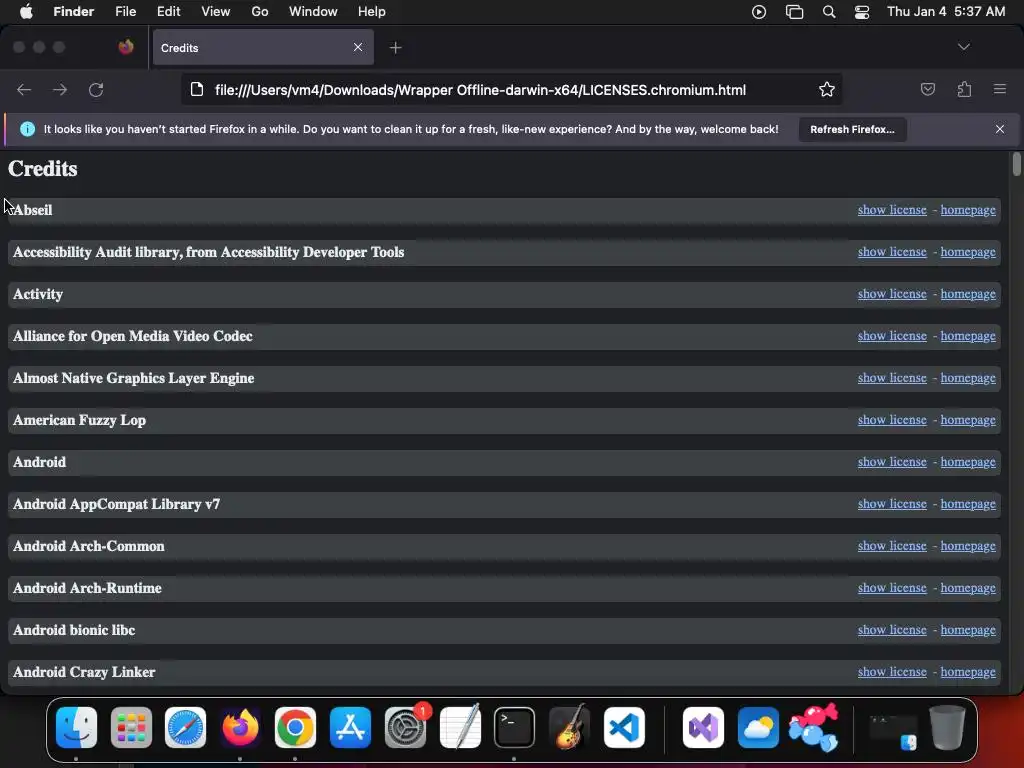Open homepage link for Android Arch-Runtime
The height and width of the screenshot is (768, 1024).
click(x=968, y=588)
